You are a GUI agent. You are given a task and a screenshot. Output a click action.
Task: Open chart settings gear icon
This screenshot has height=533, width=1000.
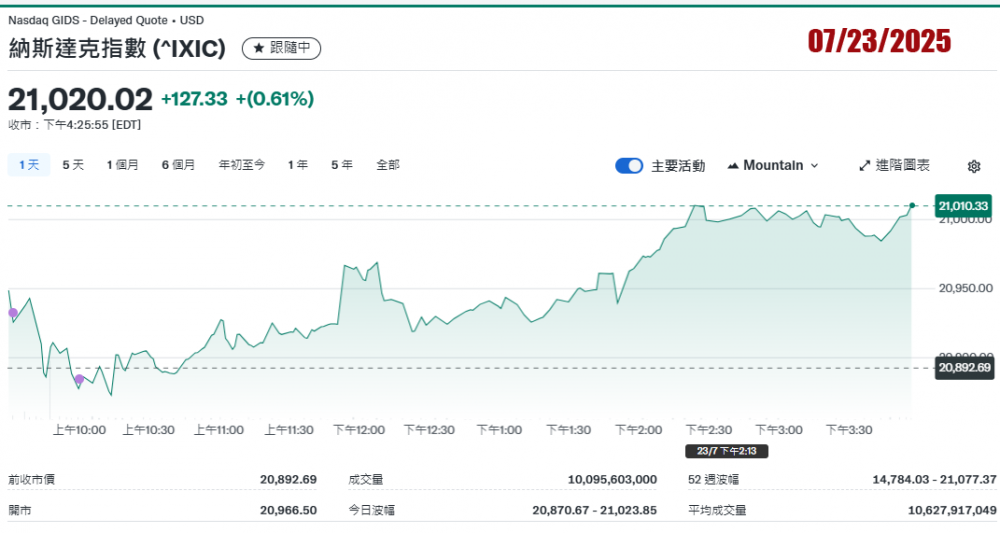click(974, 166)
